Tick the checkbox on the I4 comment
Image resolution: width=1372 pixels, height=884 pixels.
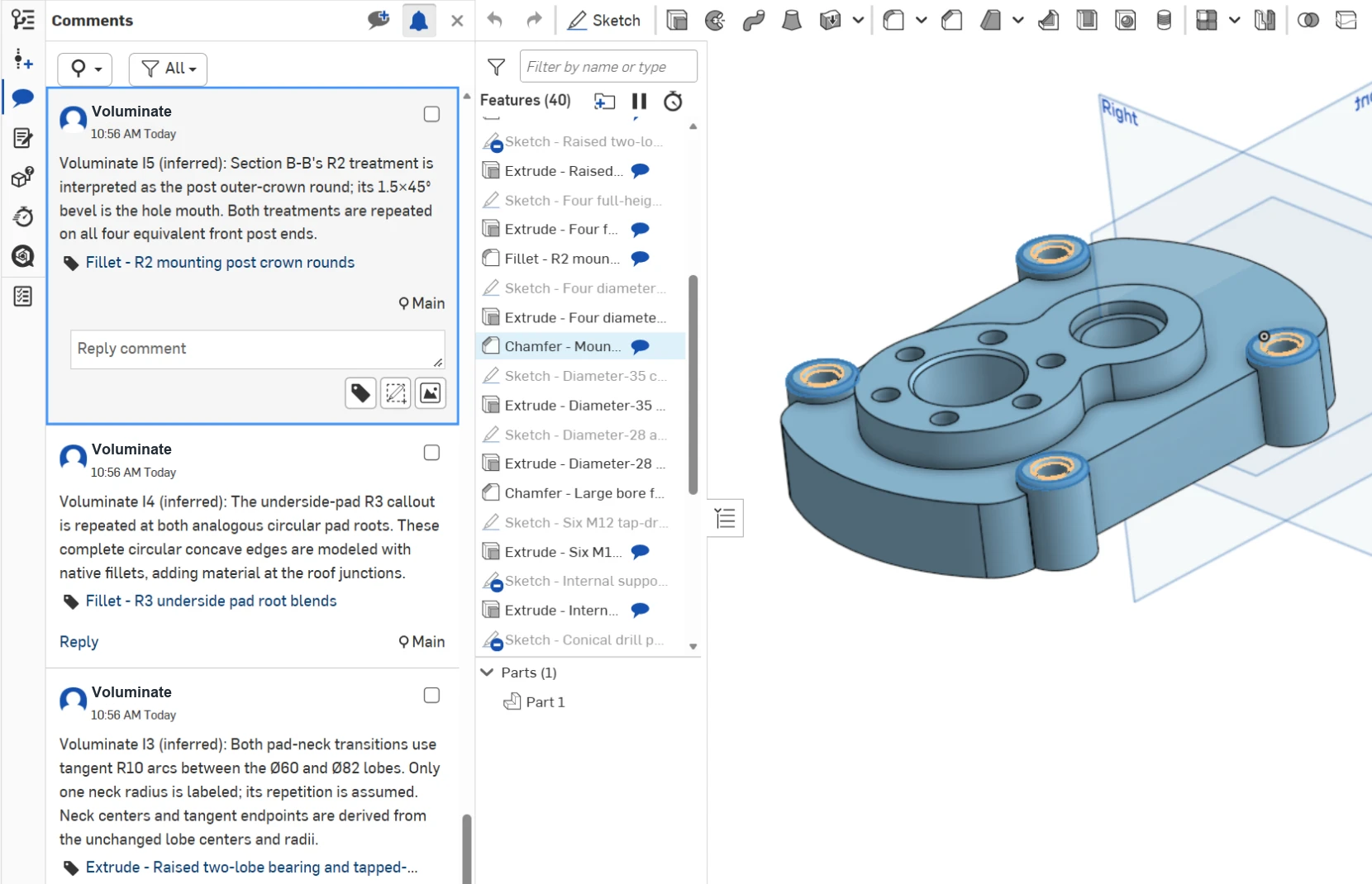pos(431,452)
